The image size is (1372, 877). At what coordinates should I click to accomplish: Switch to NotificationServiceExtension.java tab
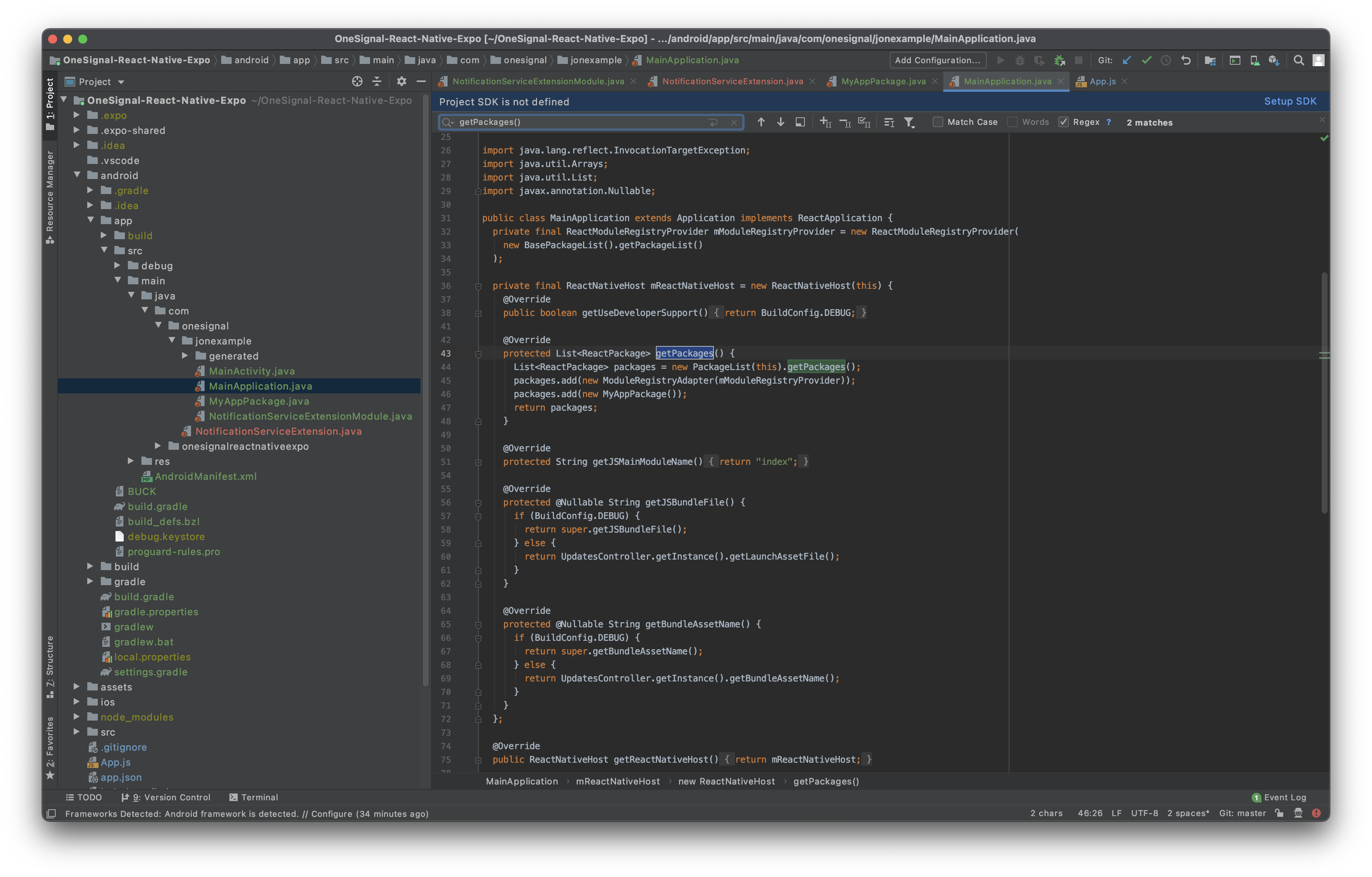point(732,82)
